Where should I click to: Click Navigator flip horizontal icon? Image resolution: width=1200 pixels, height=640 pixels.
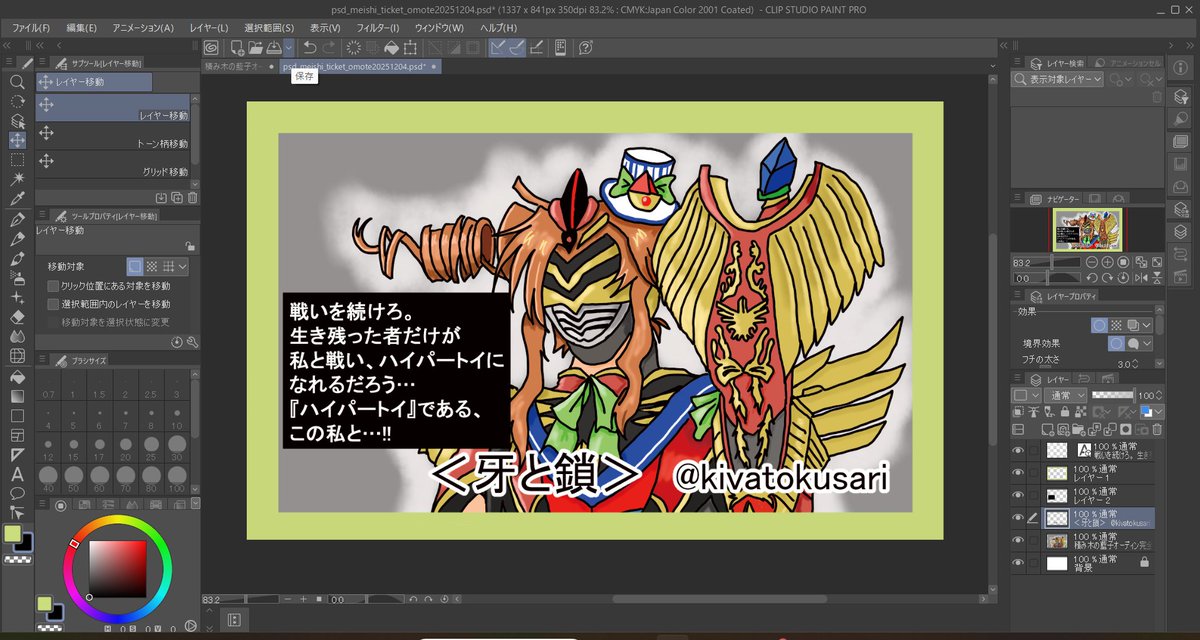pyautogui.click(x=1141, y=278)
